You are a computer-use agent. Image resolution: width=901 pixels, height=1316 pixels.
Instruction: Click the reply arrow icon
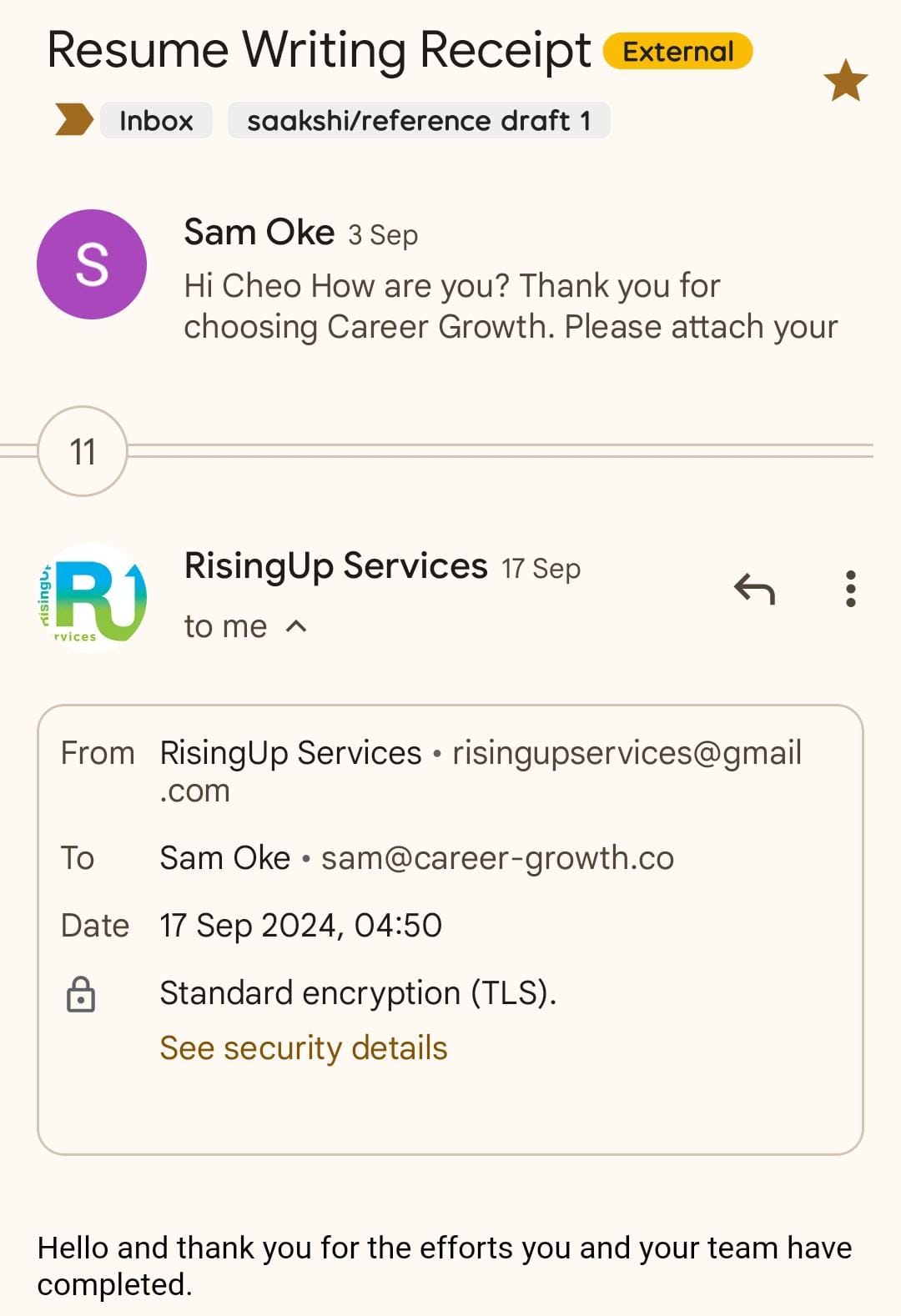tap(754, 589)
